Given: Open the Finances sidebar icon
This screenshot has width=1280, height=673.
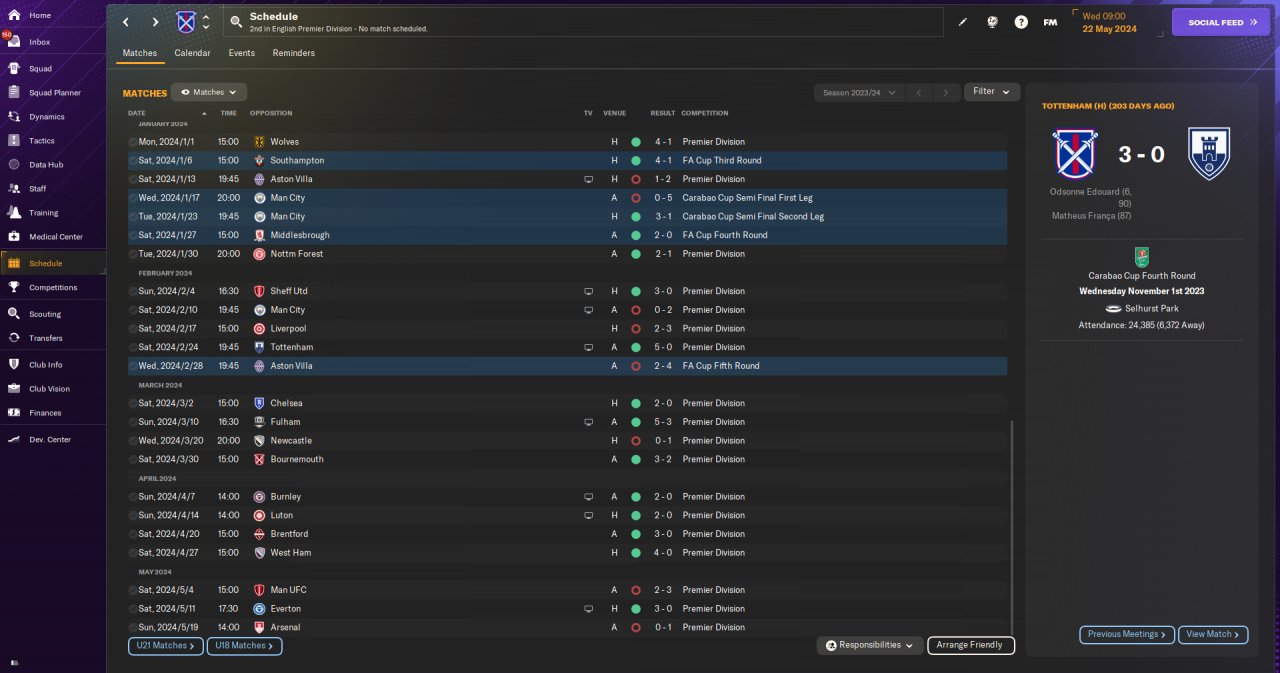Looking at the screenshot, I should [x=14, y=413].
